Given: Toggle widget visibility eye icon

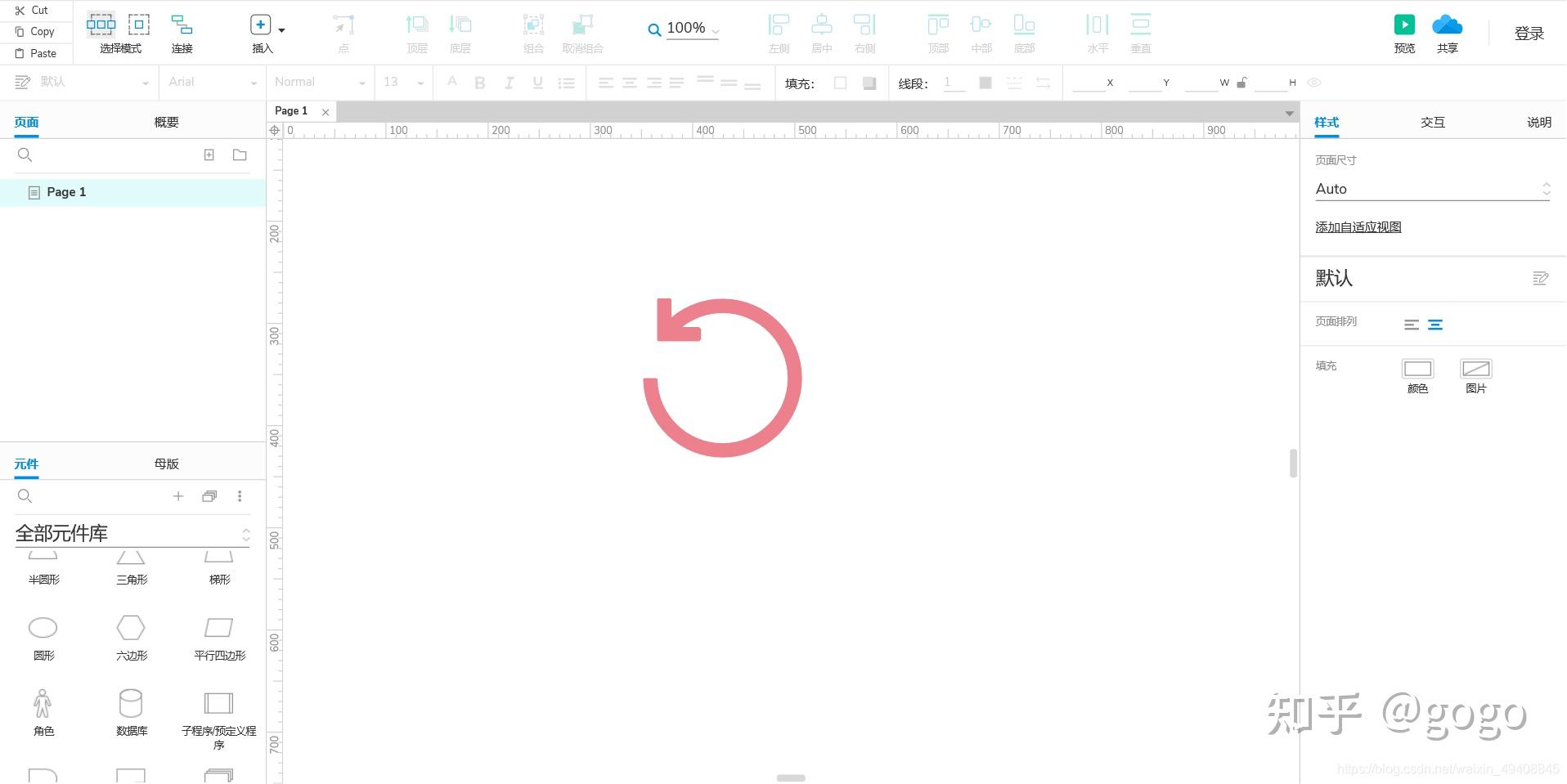Looking at the screenshot, I should (x=1314, y=83).
